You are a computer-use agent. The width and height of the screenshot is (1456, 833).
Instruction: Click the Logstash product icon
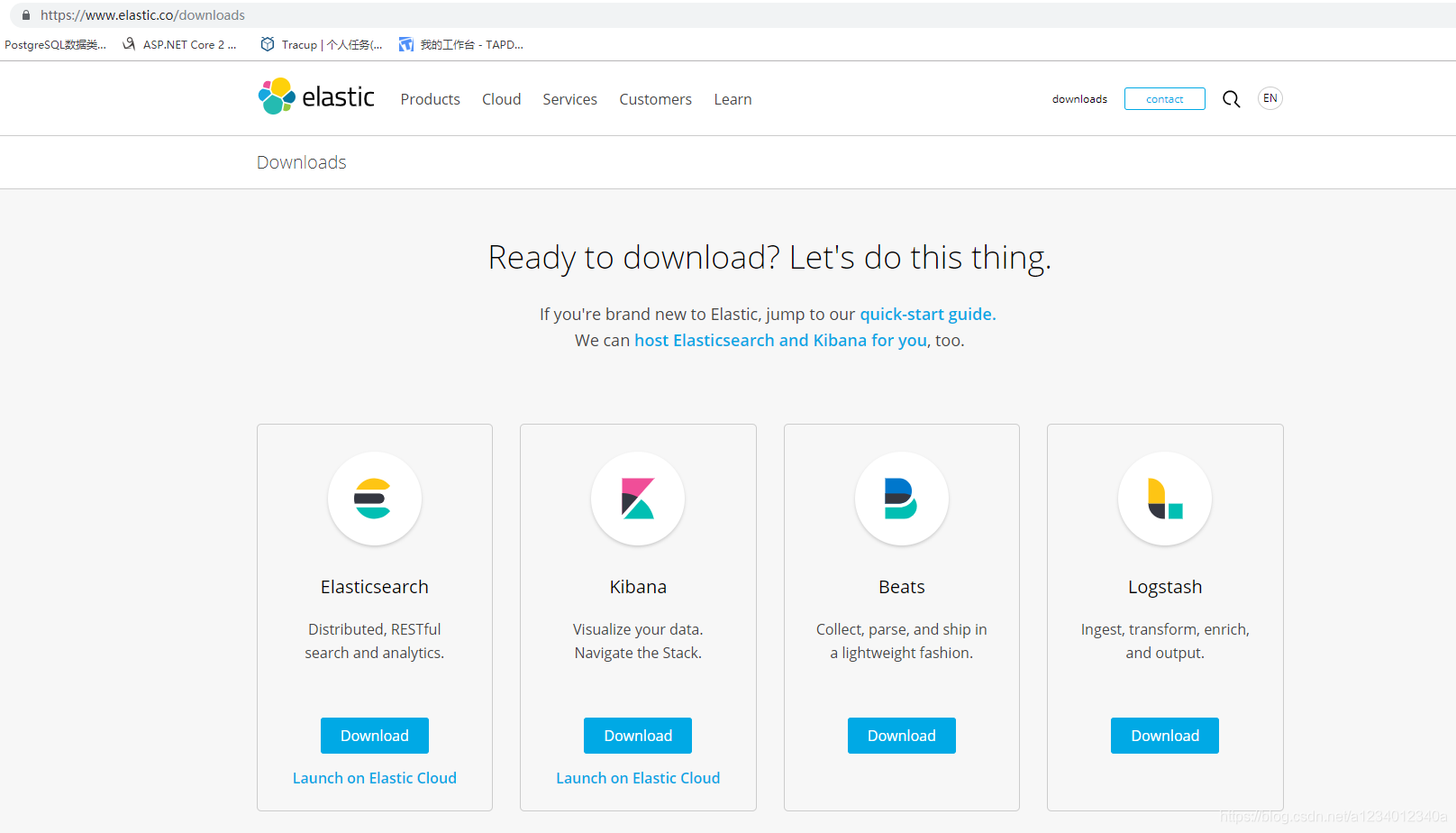pos(1165,499)
